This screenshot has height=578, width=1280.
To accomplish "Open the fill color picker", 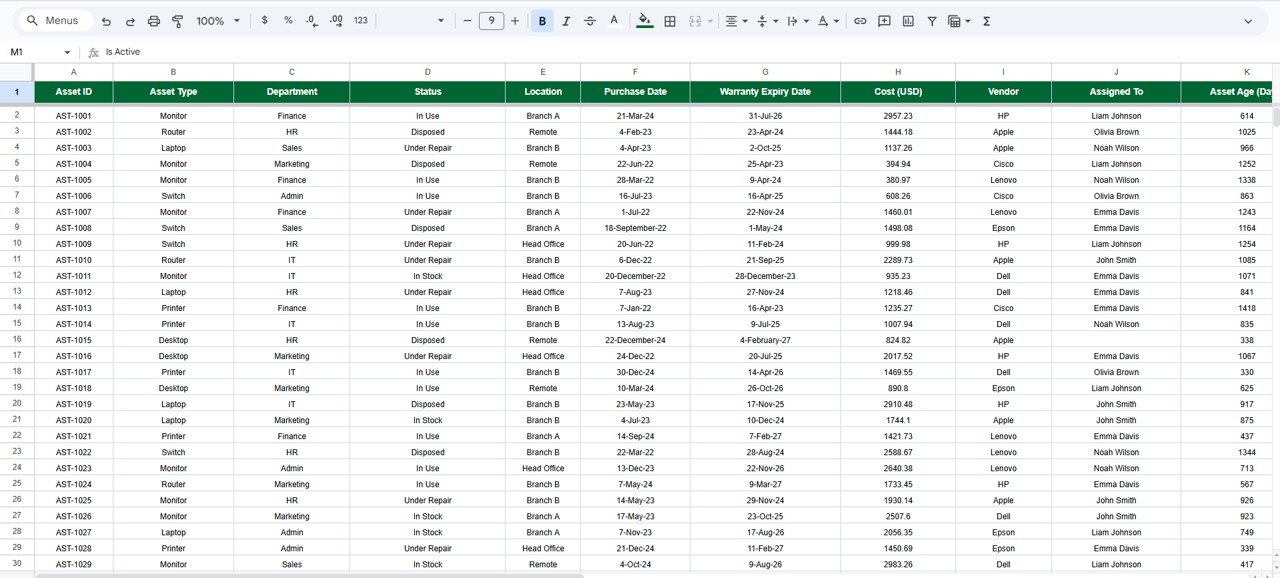I will tap(644, 21).
